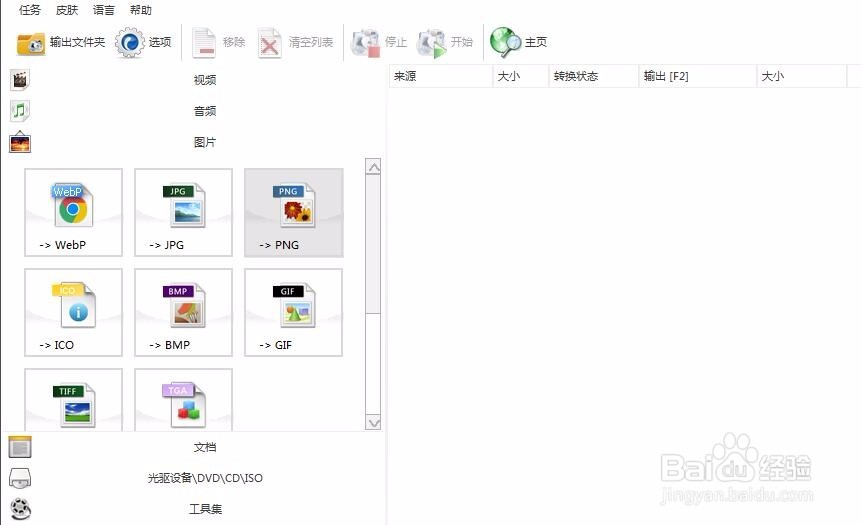Click the 选项 label

[x=160, y=42]
